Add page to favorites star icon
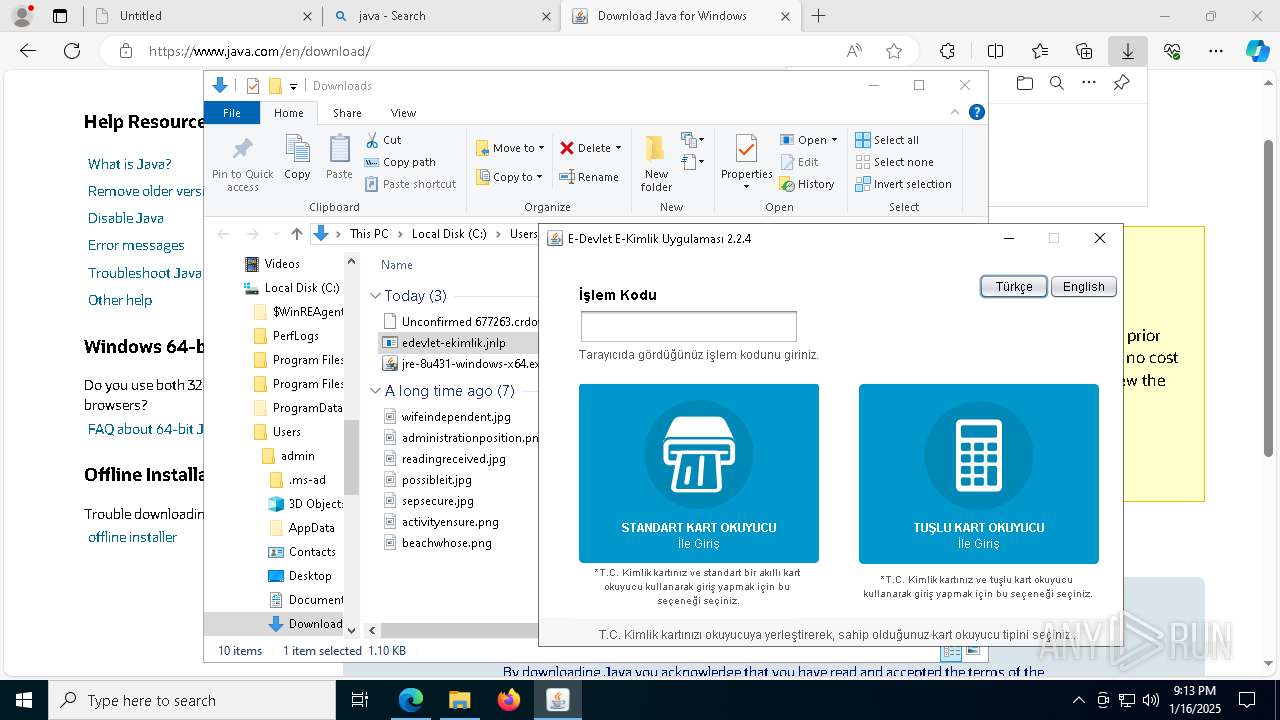The image size is (1280, 720). [x=894, y=51]
